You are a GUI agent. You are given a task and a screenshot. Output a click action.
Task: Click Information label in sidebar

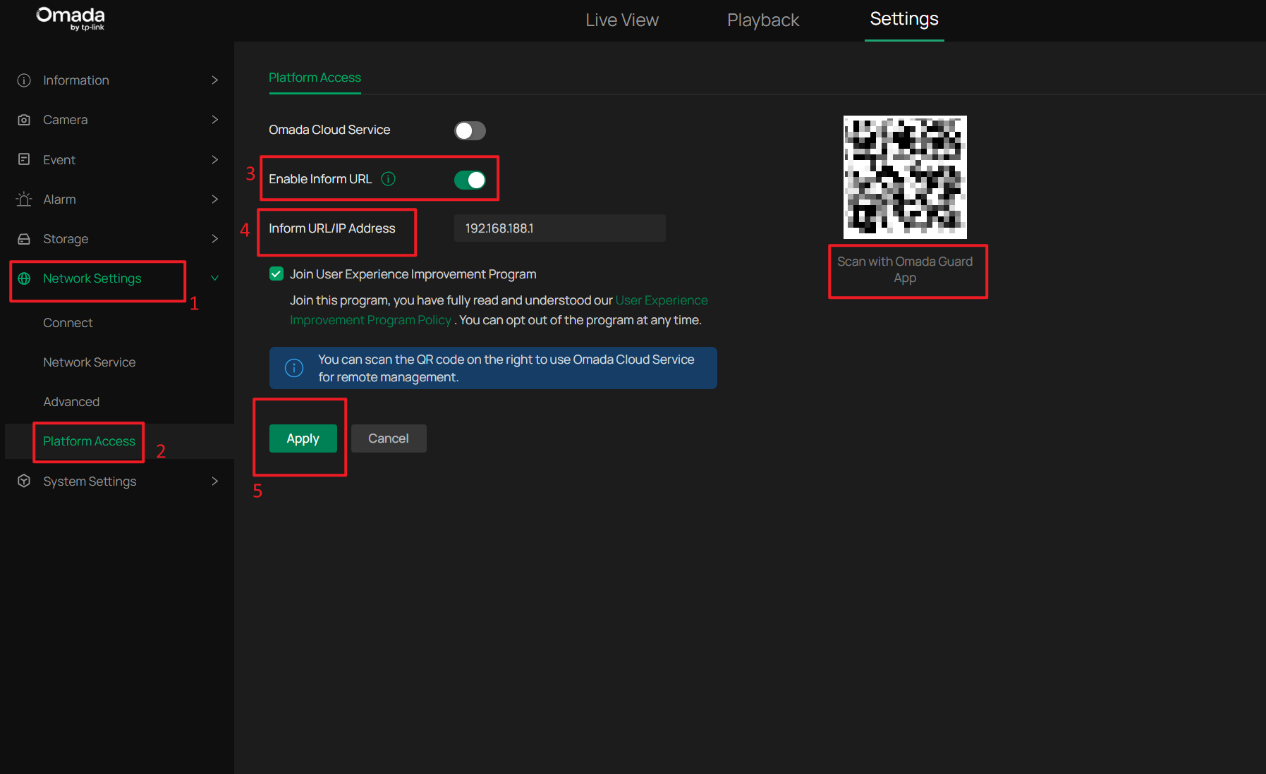pyautogui.click(x=76, y=80)
